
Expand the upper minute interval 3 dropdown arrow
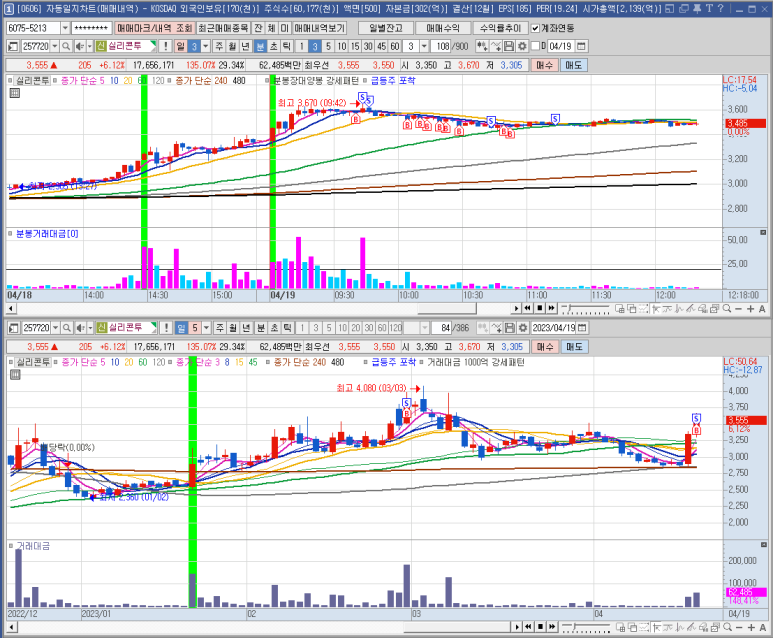[x=424, y=46]
